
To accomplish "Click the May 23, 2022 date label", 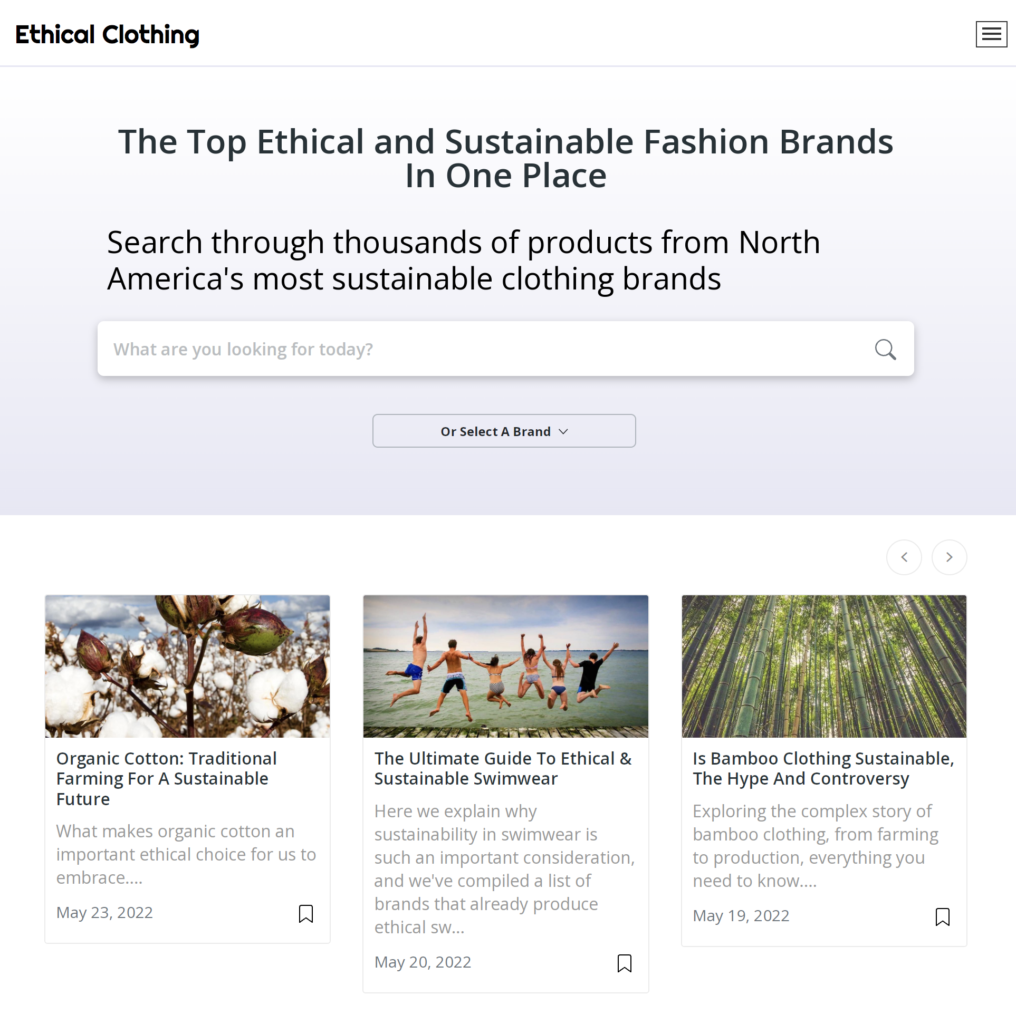I will (104, 912).
